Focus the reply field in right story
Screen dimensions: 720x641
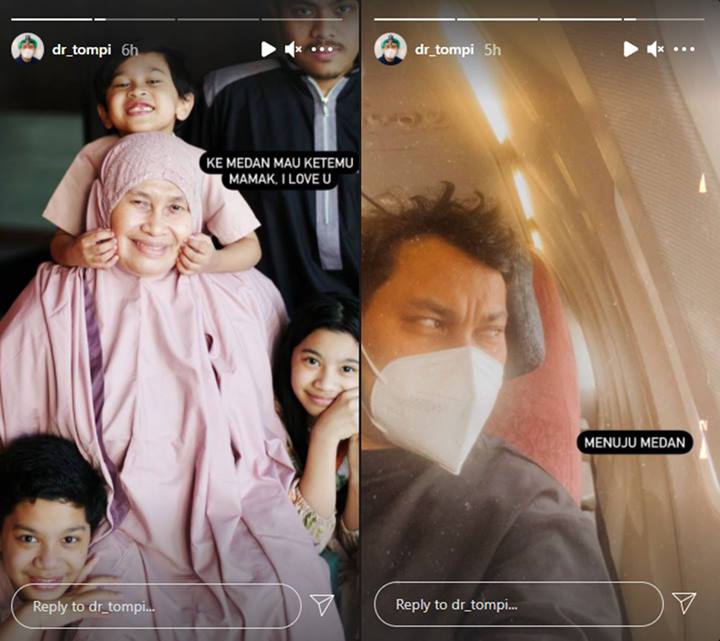tap(519, 604)
